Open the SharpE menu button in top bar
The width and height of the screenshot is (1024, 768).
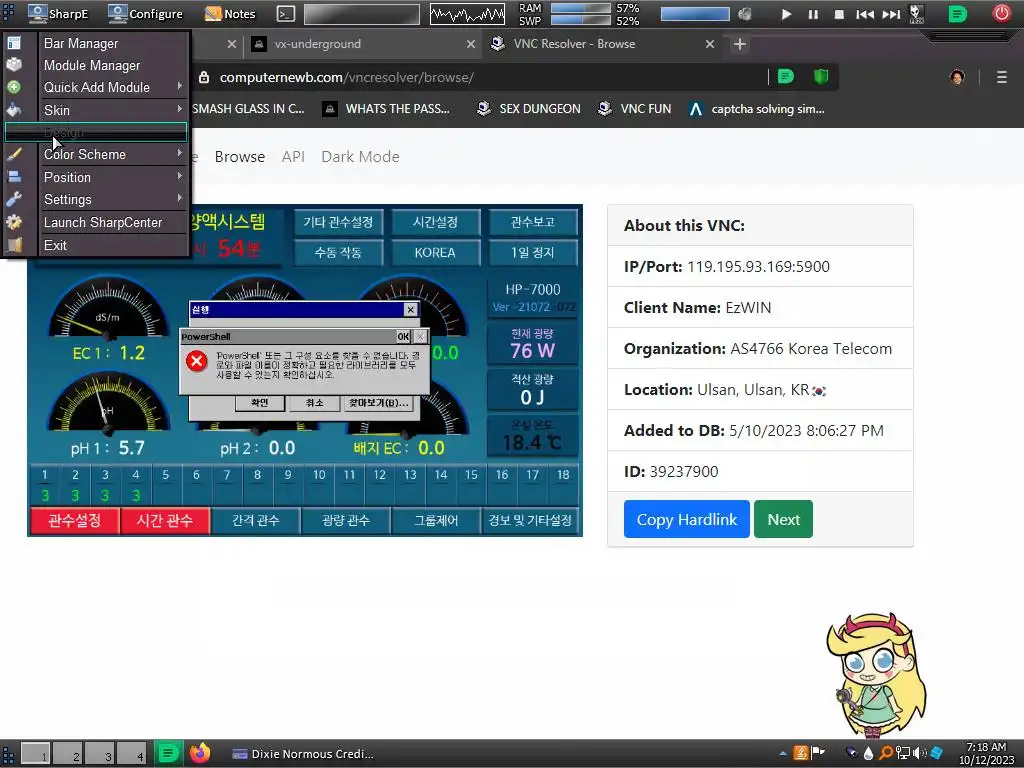(58, 13)
